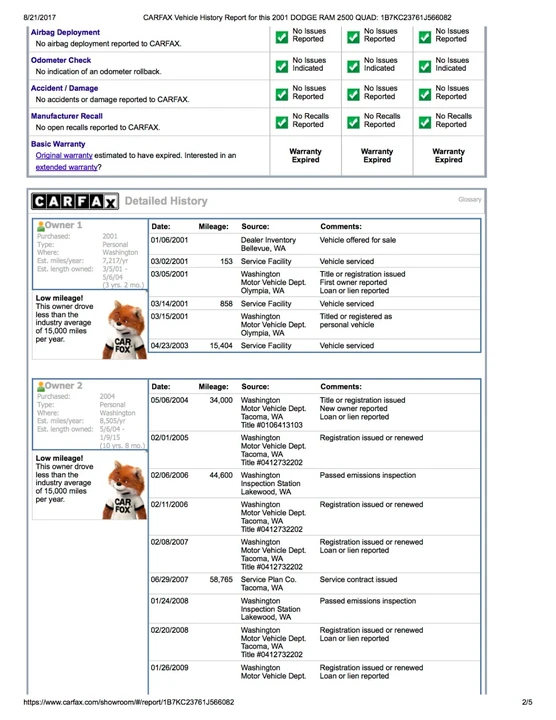Click last green checkmark in Accident / Damage row
This screenshot has height=720, width=556.
[x=425, y=94]
